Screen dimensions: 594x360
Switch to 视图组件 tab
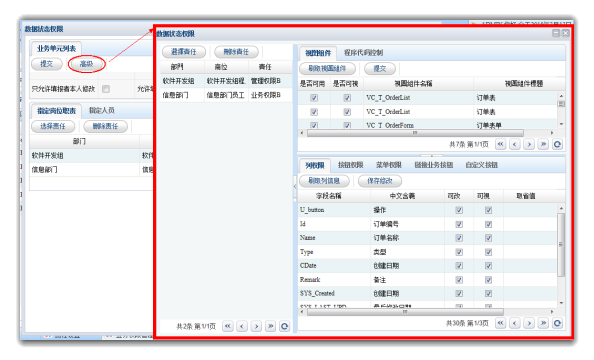318,53
